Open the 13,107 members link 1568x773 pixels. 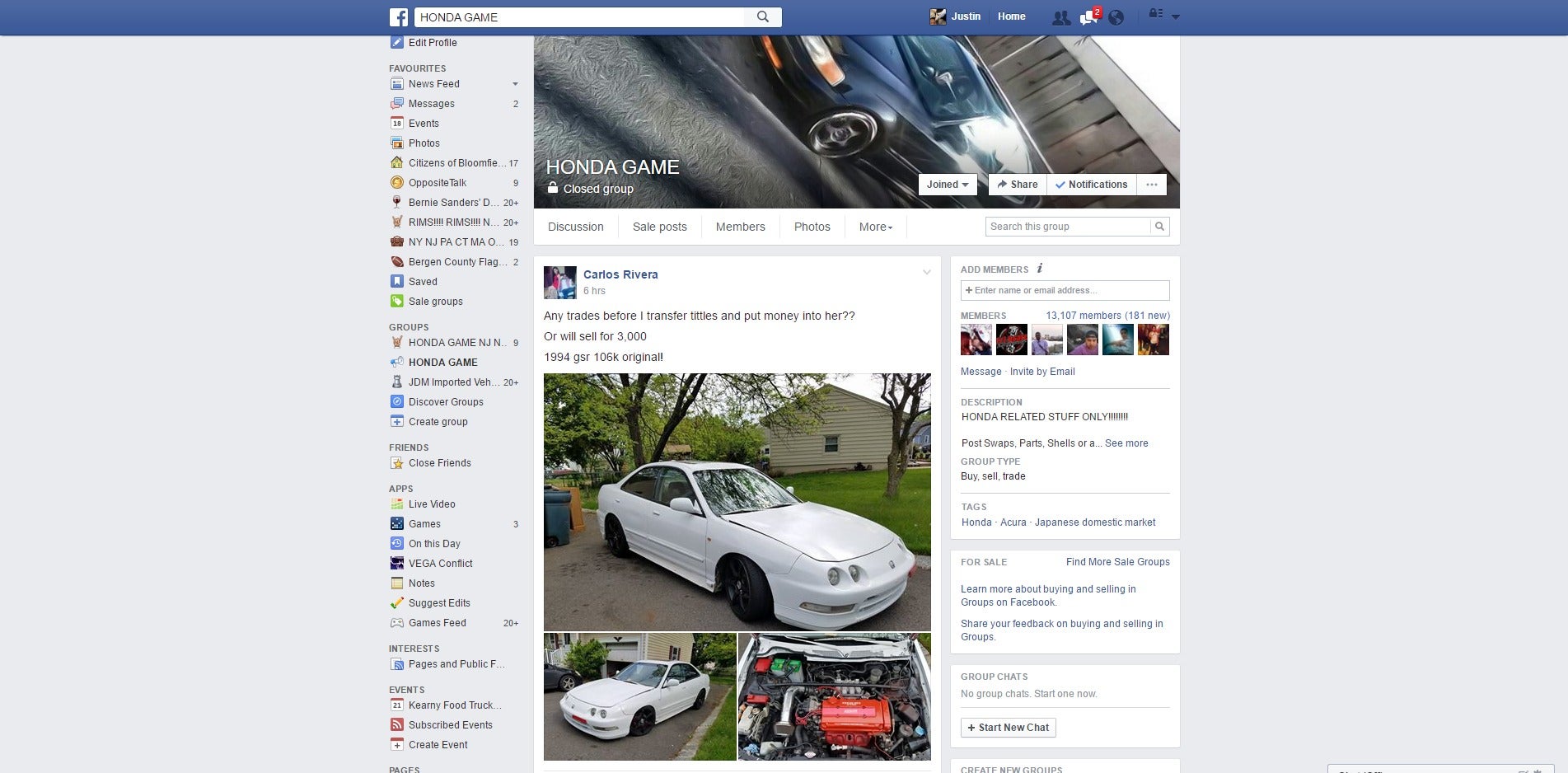[x=1107, y=316]
